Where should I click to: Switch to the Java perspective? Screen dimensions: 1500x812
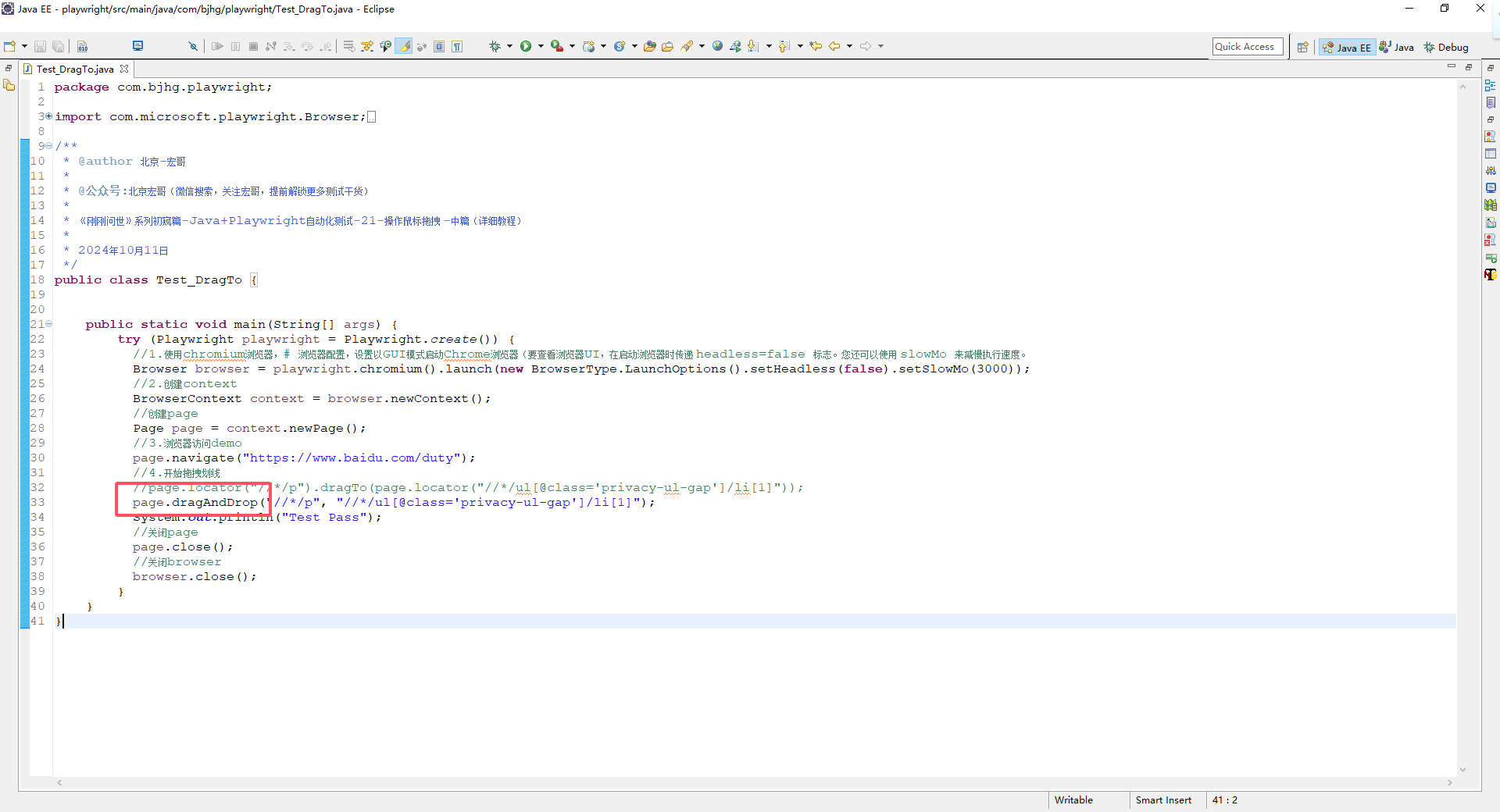pos(1397,48)
